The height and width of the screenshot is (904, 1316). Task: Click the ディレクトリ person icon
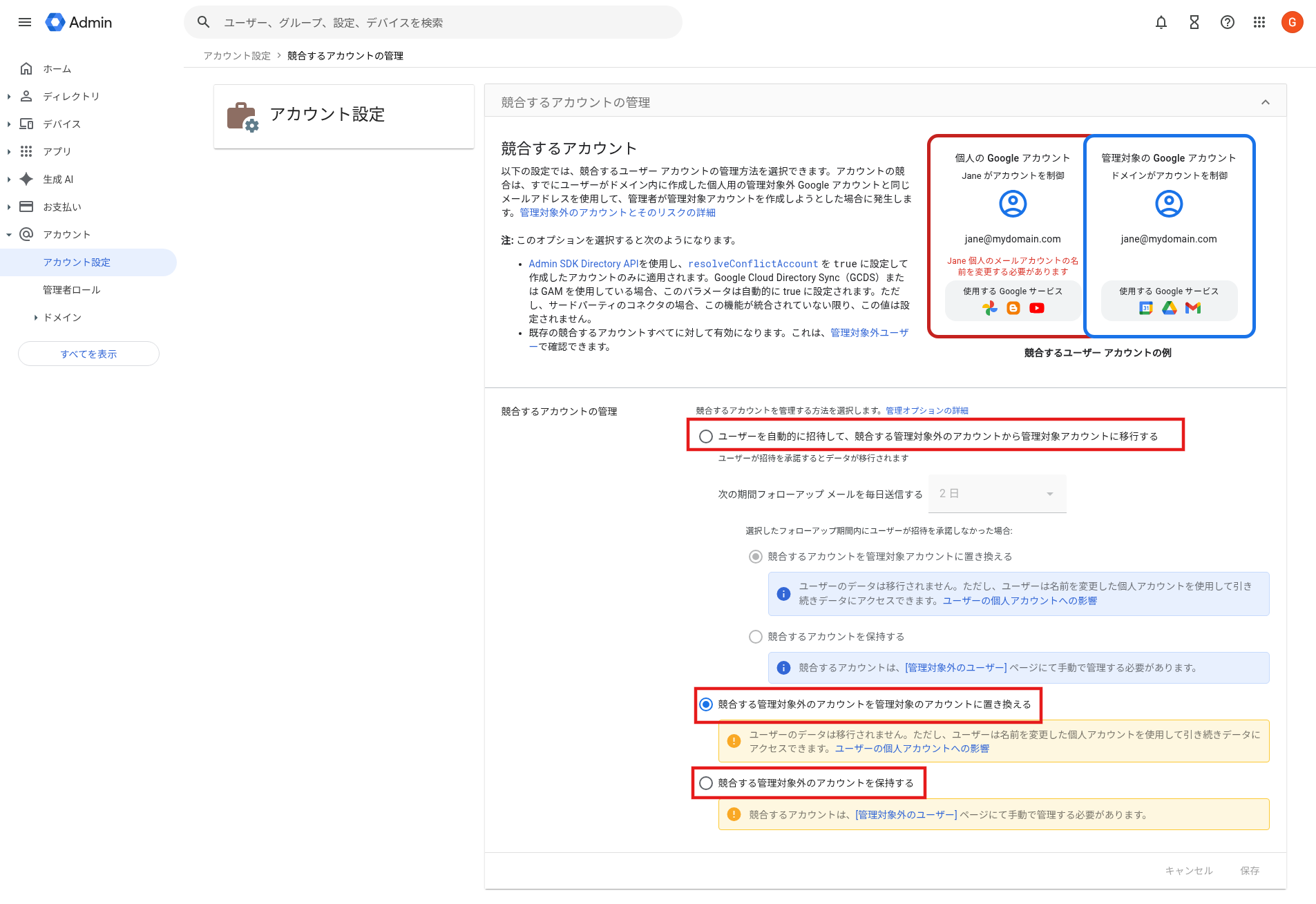pos(26,96)
